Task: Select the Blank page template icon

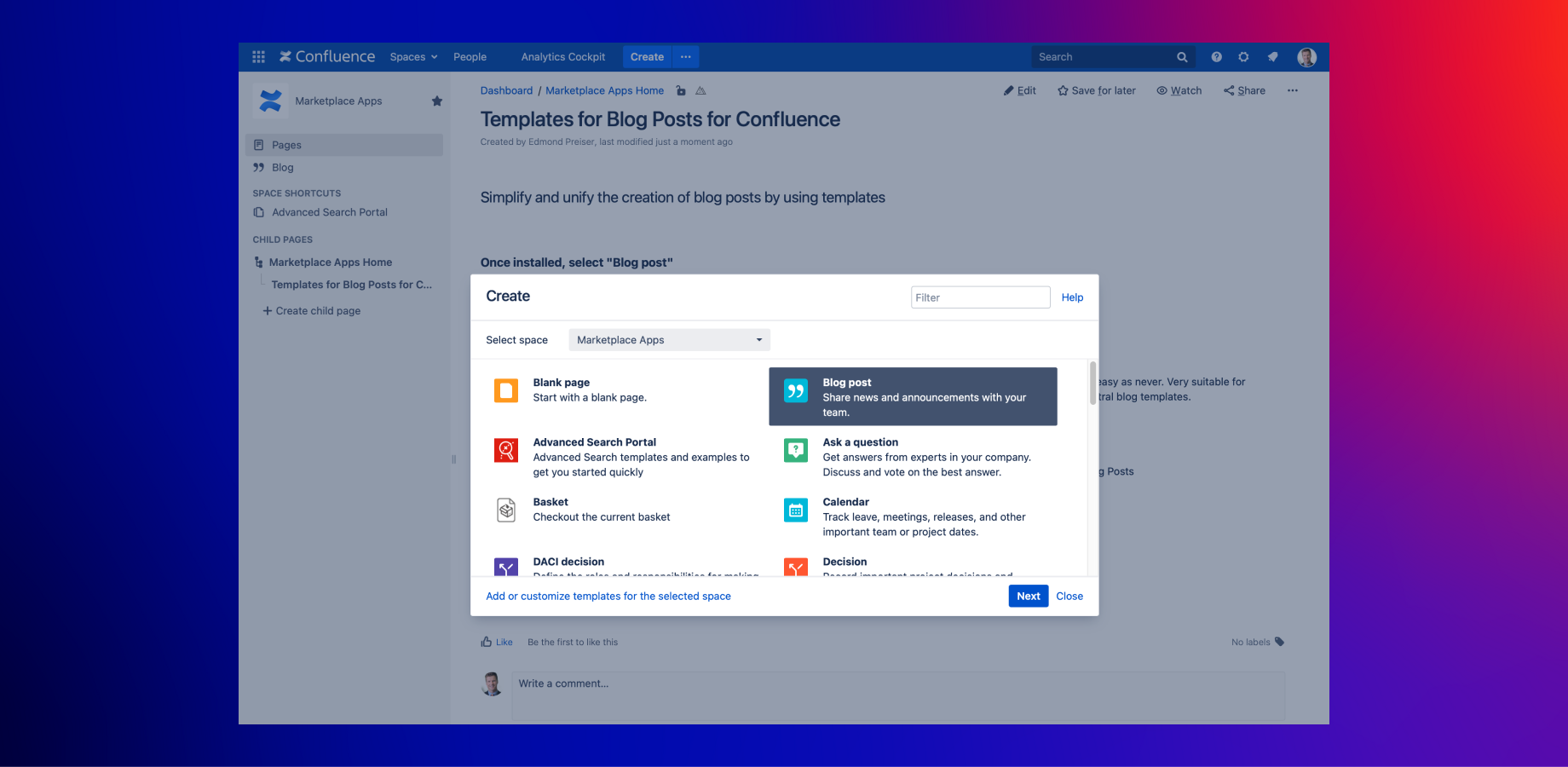Action: (x=506, y=390)
